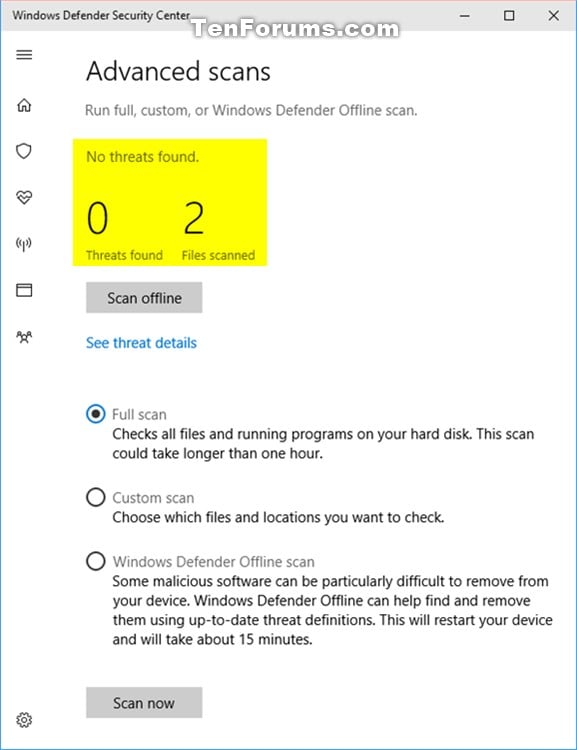Click the Advanced scans heading
Image resolution: width=577 pixels, height=750 pixels.
[x=178, y=72]
